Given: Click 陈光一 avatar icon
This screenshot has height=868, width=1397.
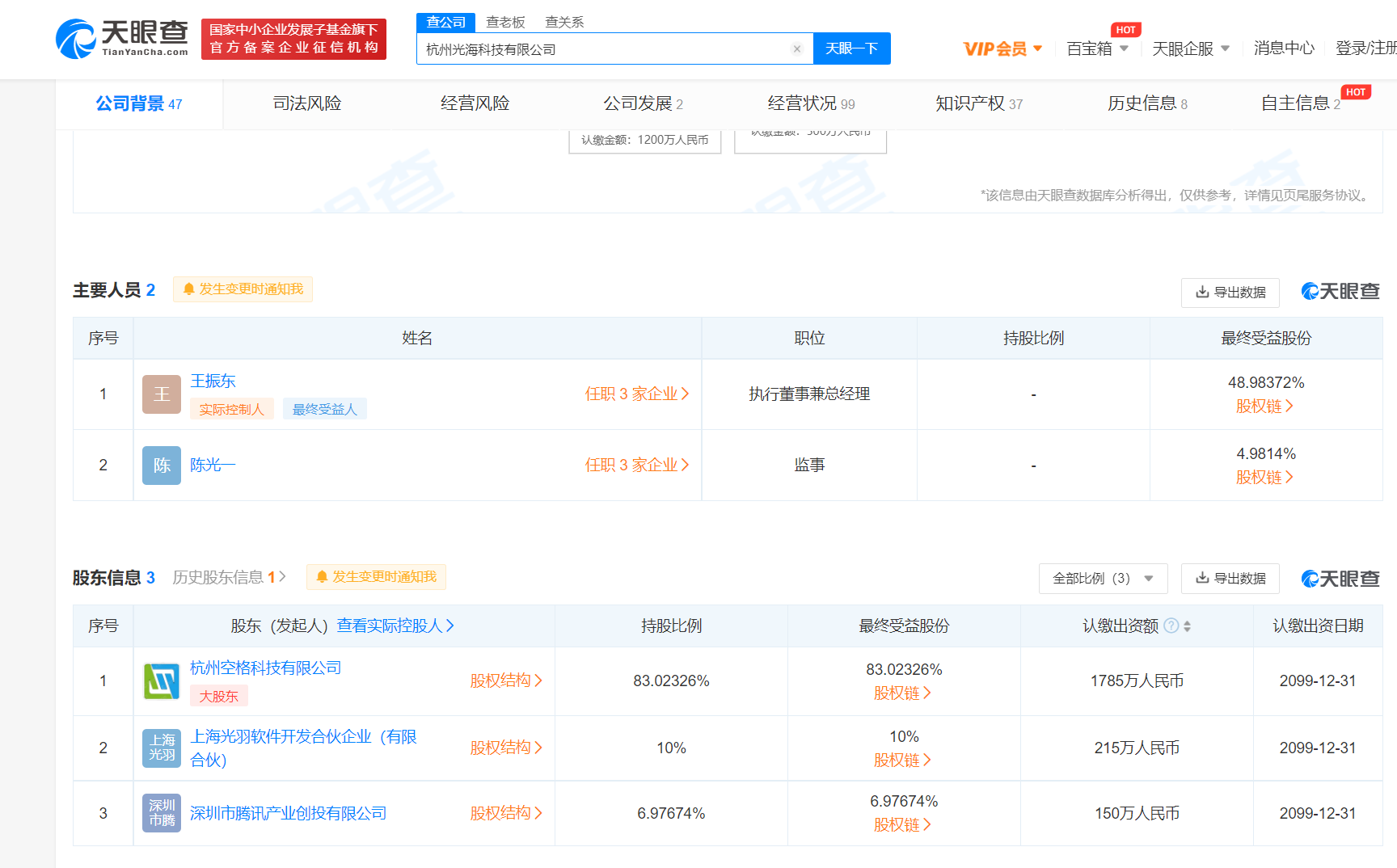Looking at the screenshot, I should pyautogui.click(x=162, y=466).
